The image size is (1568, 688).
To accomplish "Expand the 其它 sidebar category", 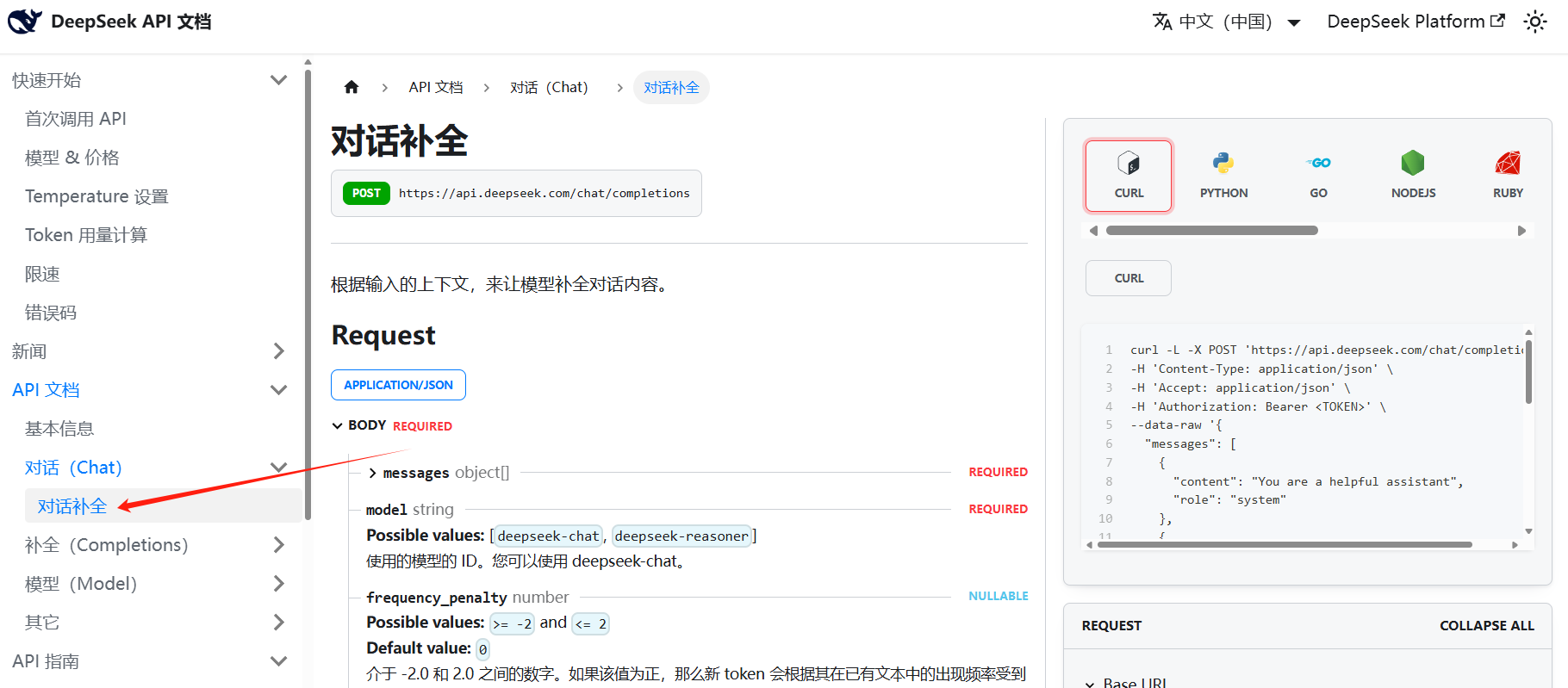I will pos(278,623).
